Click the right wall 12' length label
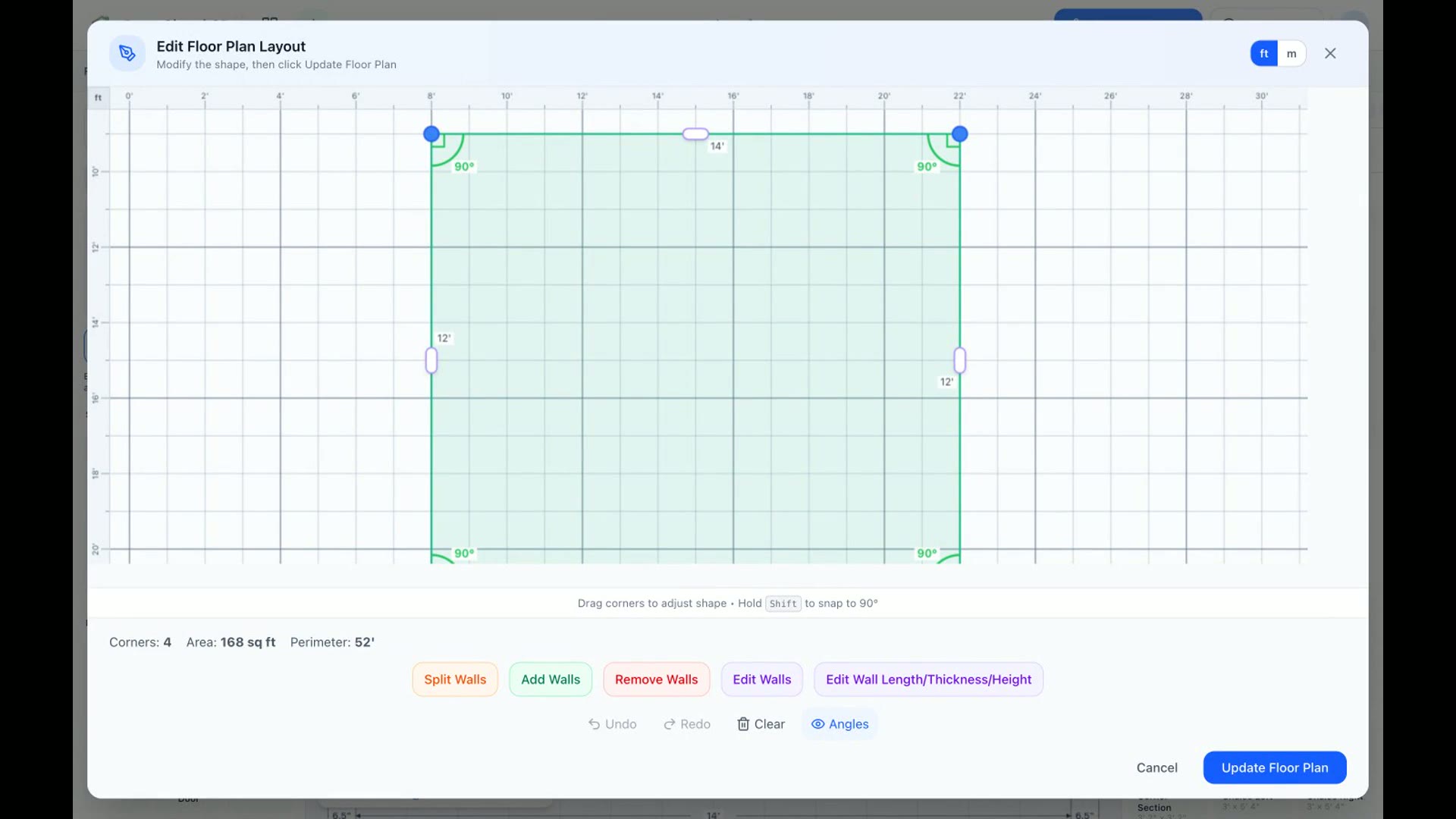 click(x=946, y=382)
